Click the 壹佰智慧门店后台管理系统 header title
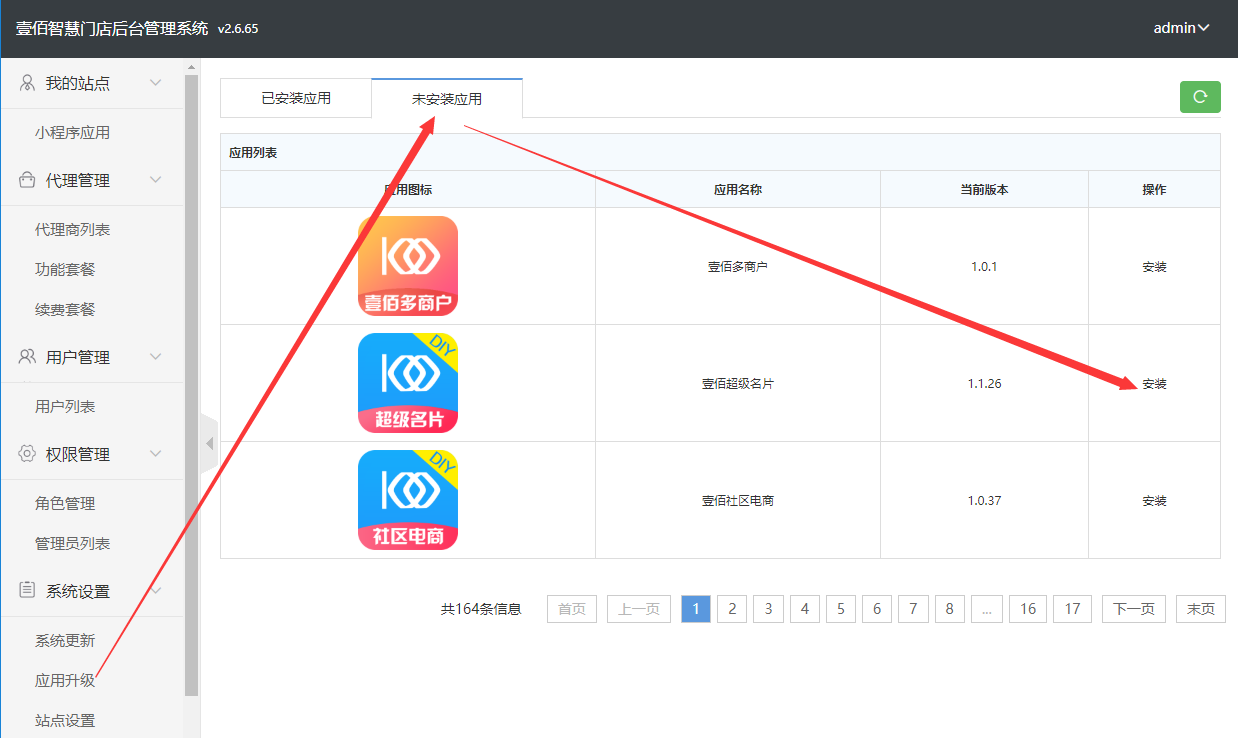Viewport: 1238px width, 738px height. point(112,28)
